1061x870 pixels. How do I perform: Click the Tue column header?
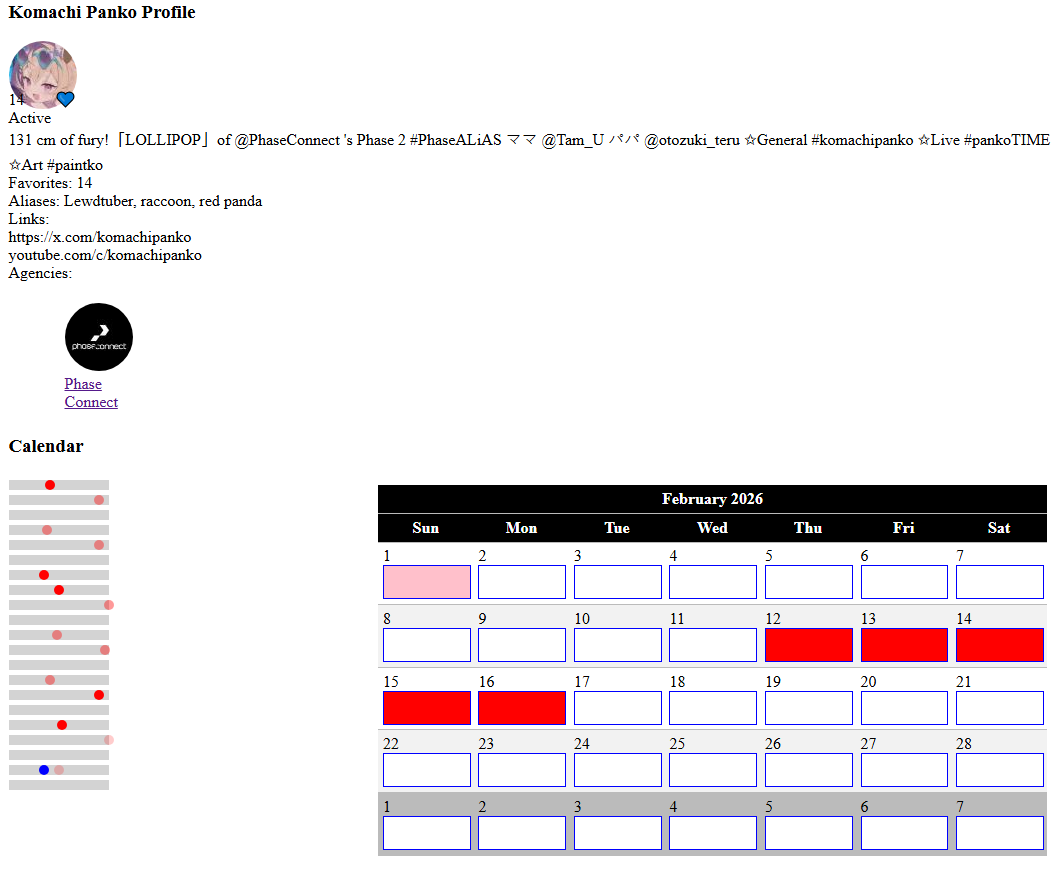617,528
